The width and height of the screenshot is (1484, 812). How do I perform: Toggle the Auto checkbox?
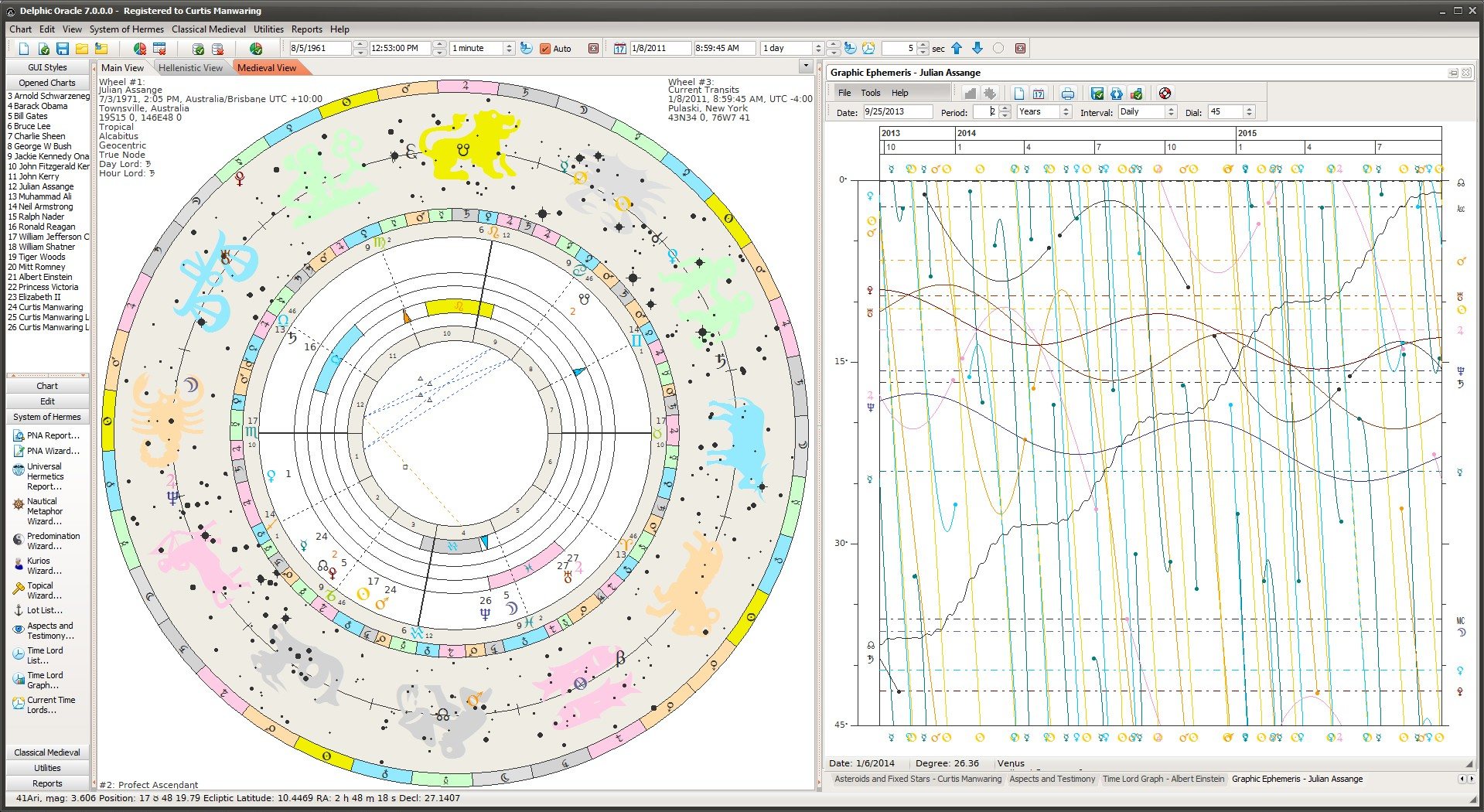545,49
